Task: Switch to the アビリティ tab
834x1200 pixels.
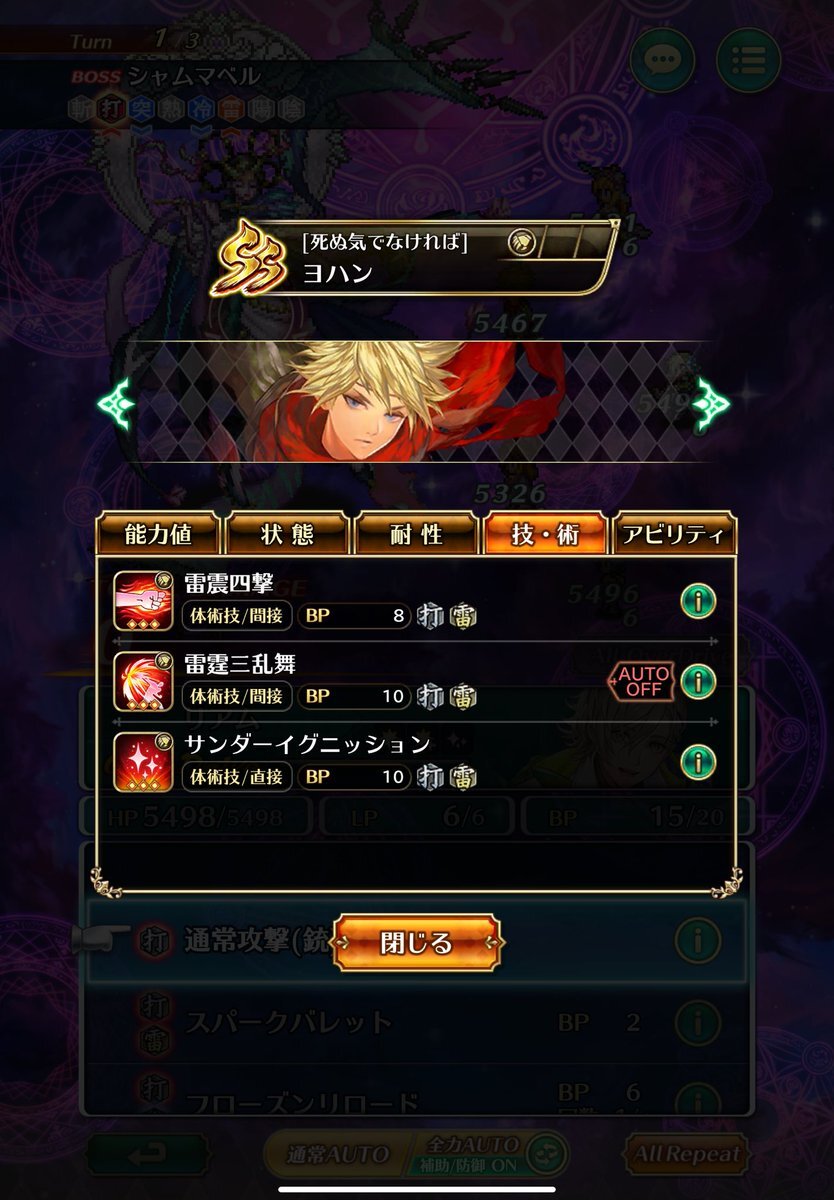Action: point(674,534)
